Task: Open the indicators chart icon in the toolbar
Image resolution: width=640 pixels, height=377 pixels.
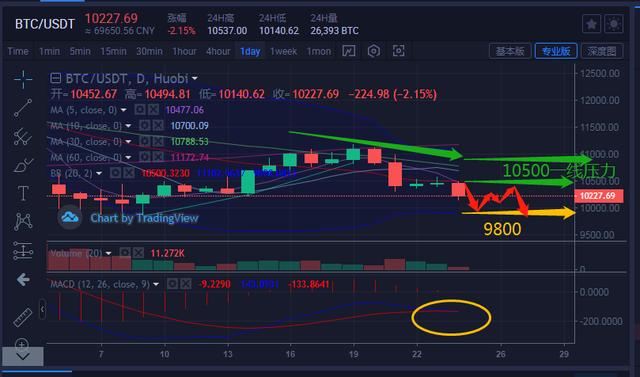Action: [349, 51]
